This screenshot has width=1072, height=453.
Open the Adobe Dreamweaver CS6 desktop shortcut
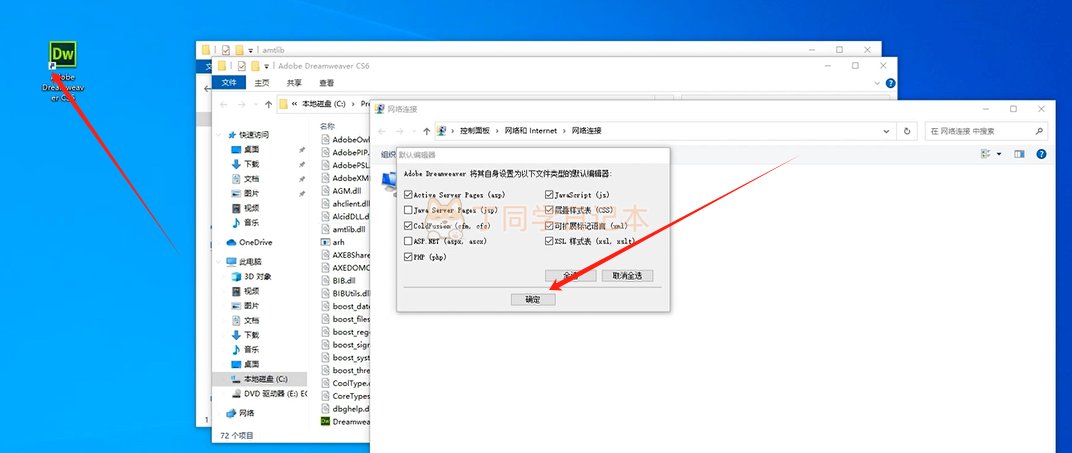[63, 70]
